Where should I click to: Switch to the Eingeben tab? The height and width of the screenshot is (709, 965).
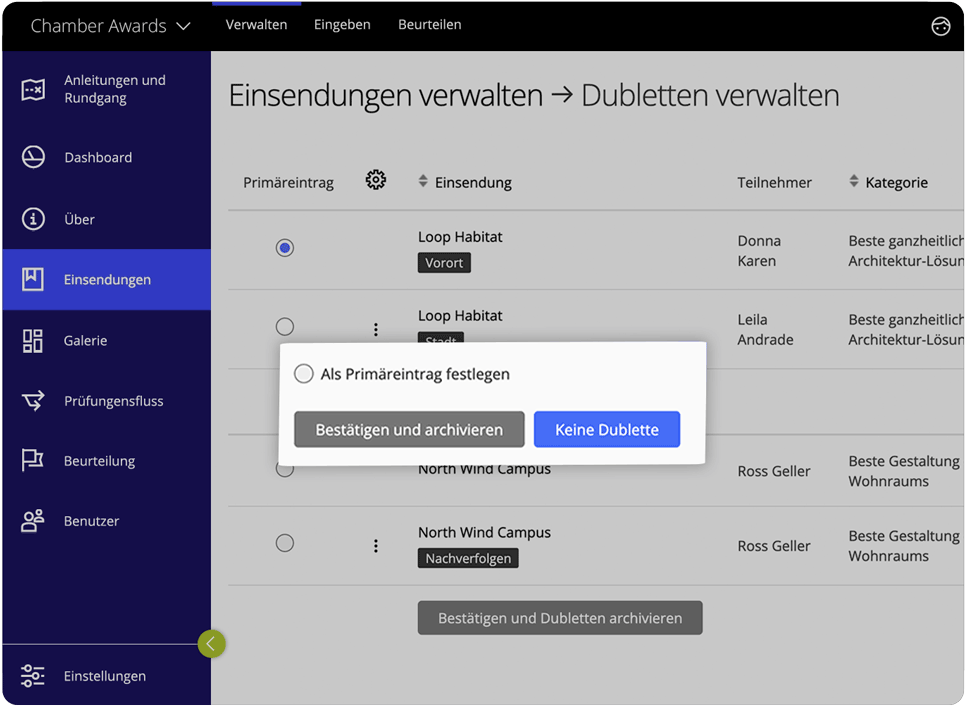click(x=342, y=25)
